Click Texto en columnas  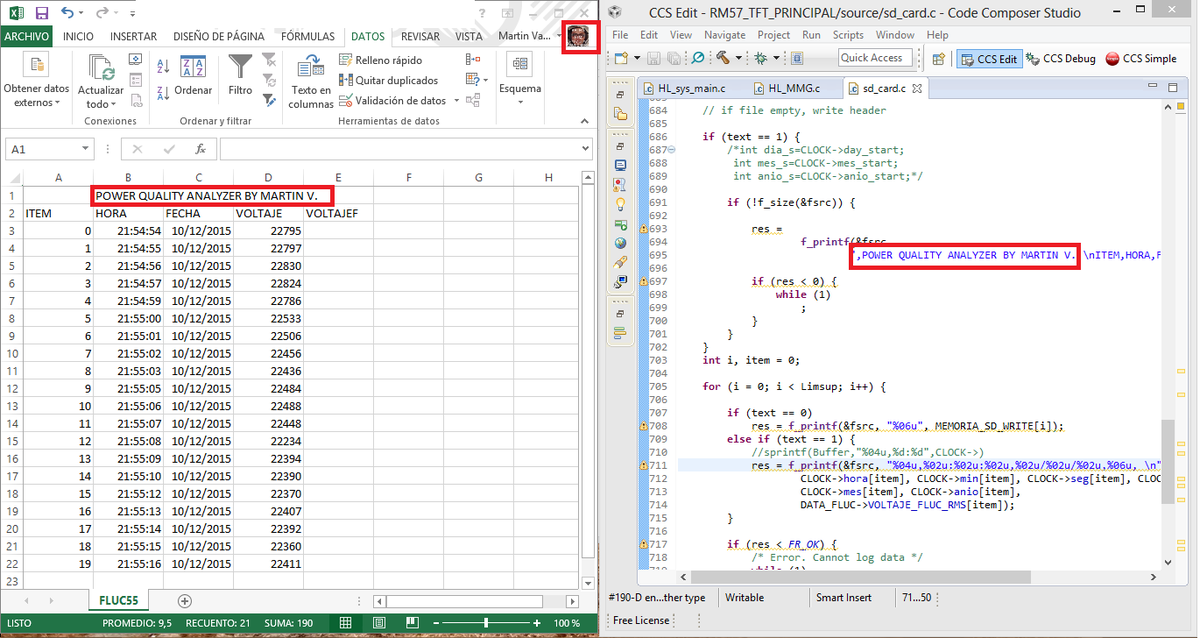(x=311, y=82)
